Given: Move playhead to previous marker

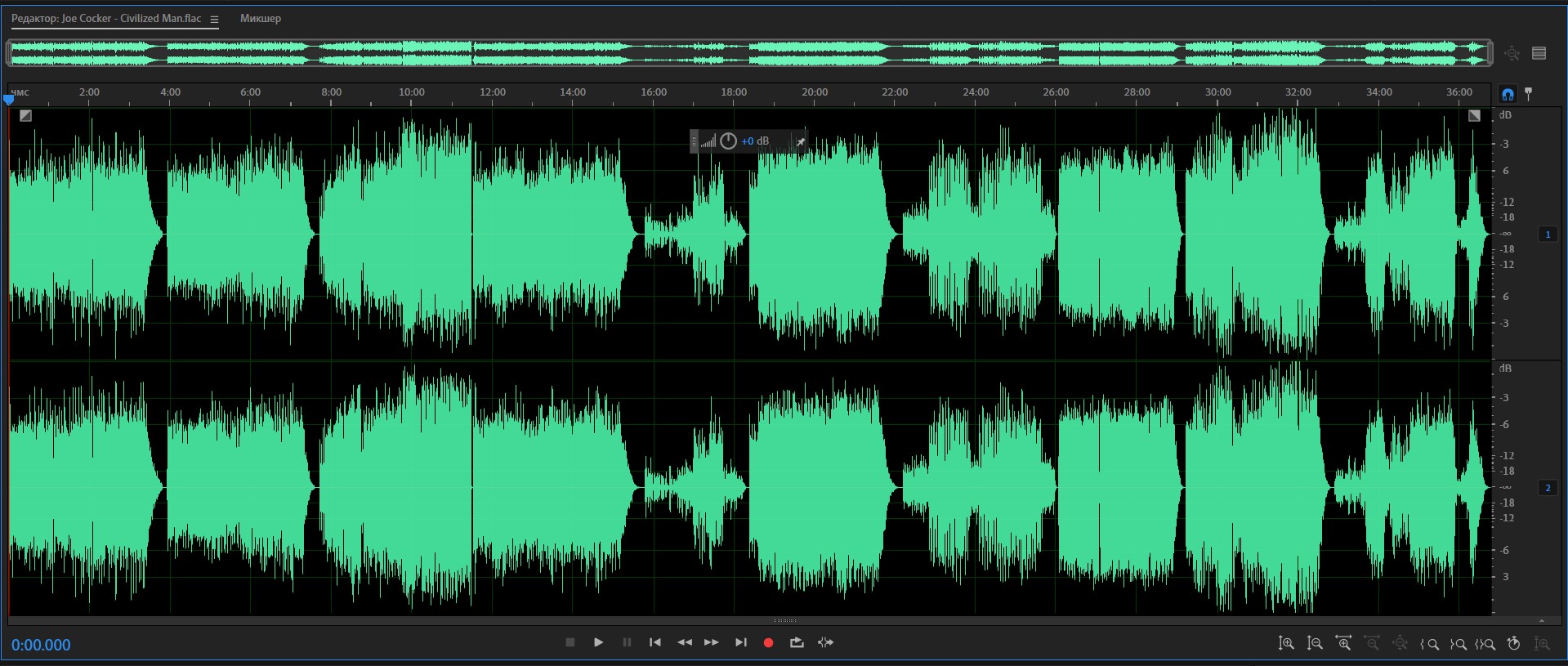Looking at the screenshot, I should coord(655,642).
